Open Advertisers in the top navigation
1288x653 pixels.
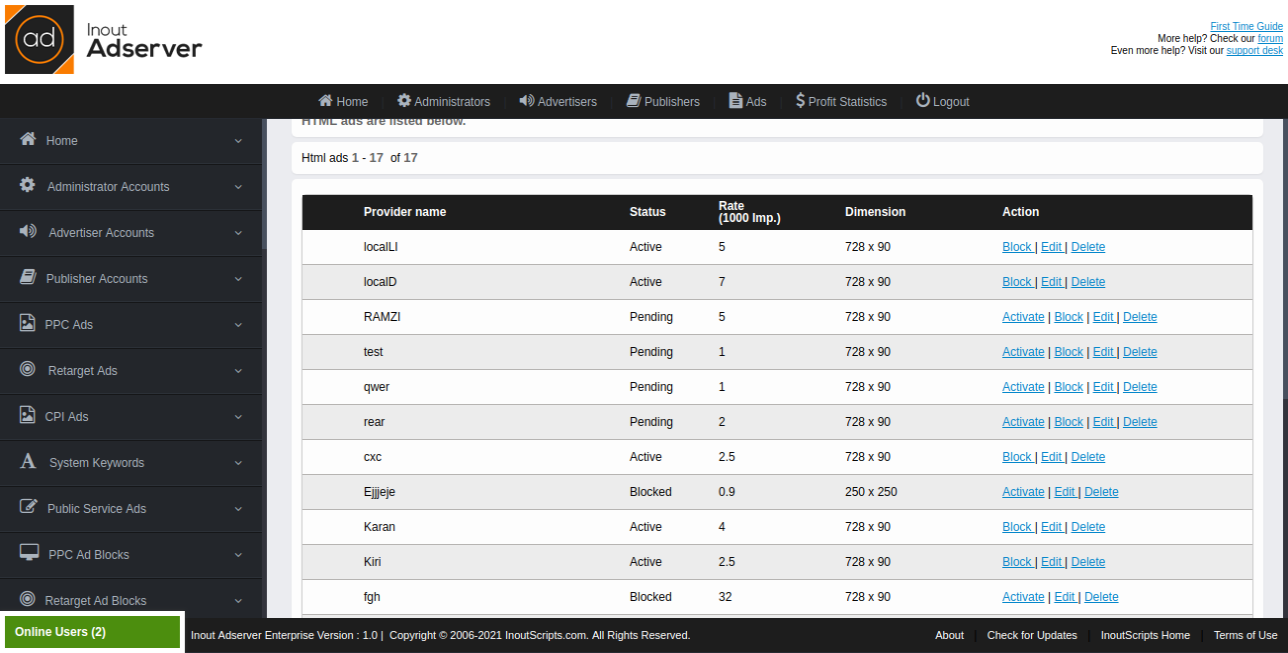(x=558, y=101)
